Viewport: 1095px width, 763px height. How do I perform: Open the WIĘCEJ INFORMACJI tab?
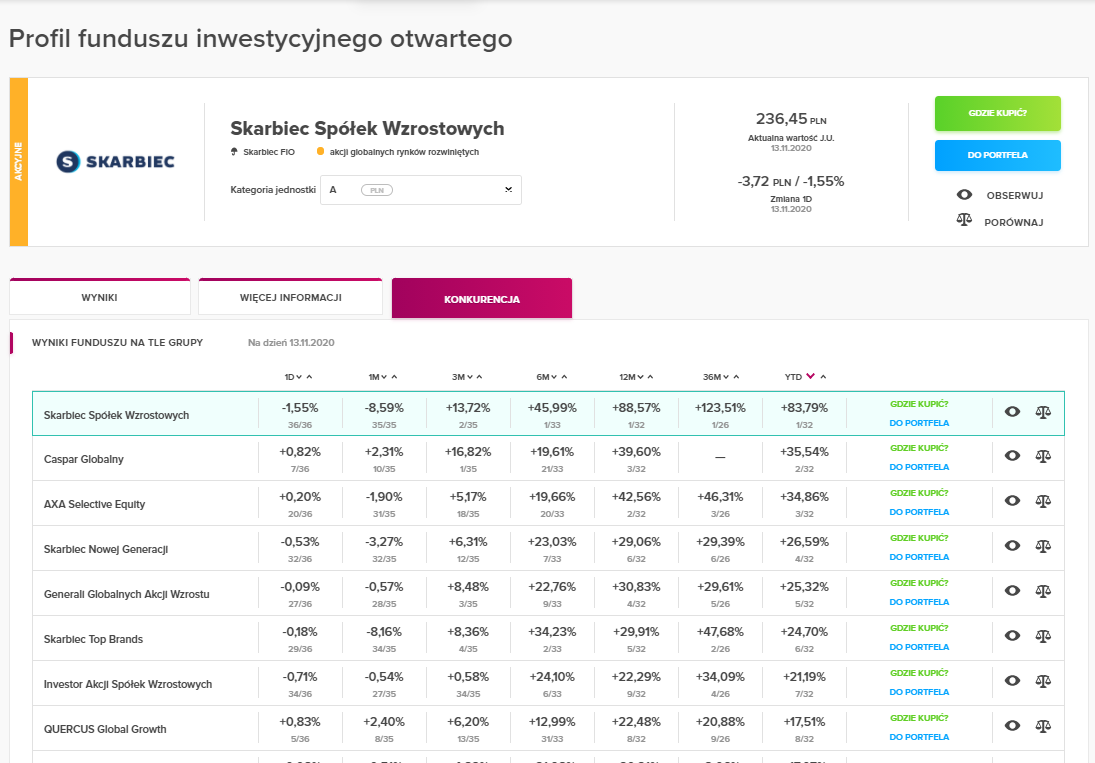291,297
